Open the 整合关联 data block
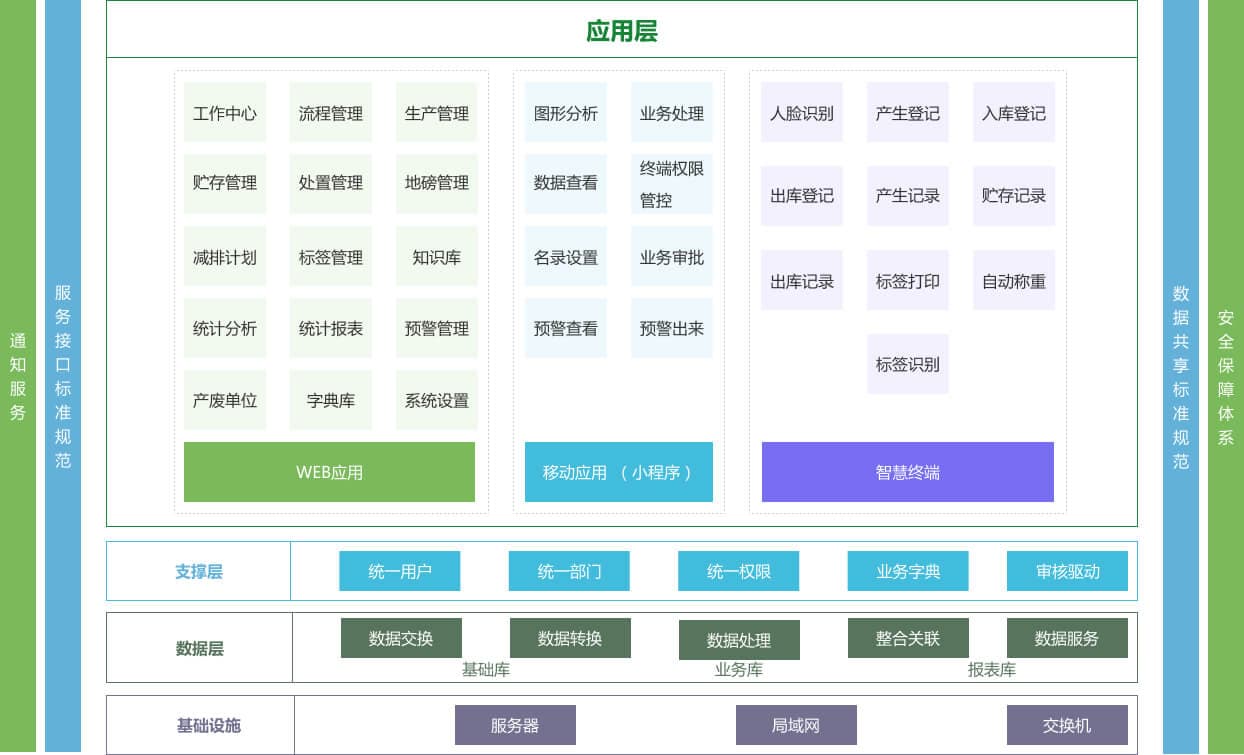Image resolution: width=1244 pixels, height=755 pixels. (x=907, y=638)
